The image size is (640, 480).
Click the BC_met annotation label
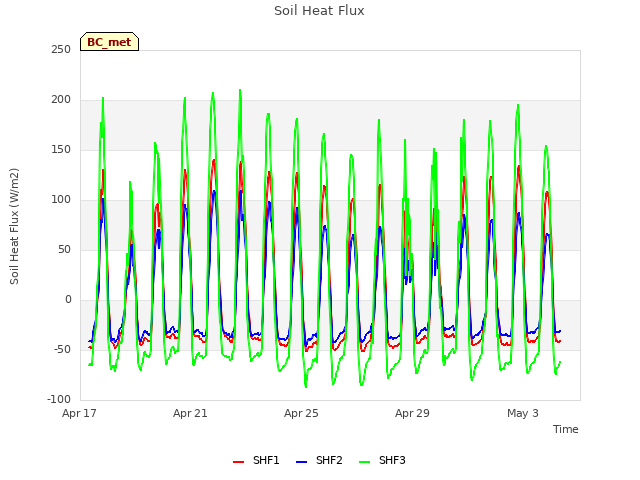tap(109, 42)
